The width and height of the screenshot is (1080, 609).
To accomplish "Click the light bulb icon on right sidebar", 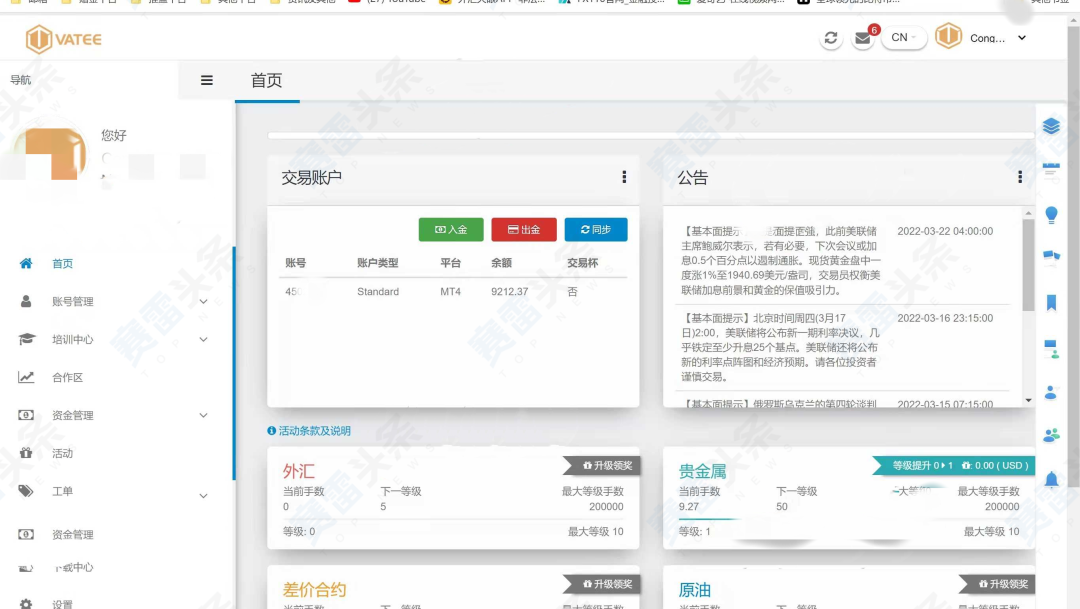I will 1050,214.
